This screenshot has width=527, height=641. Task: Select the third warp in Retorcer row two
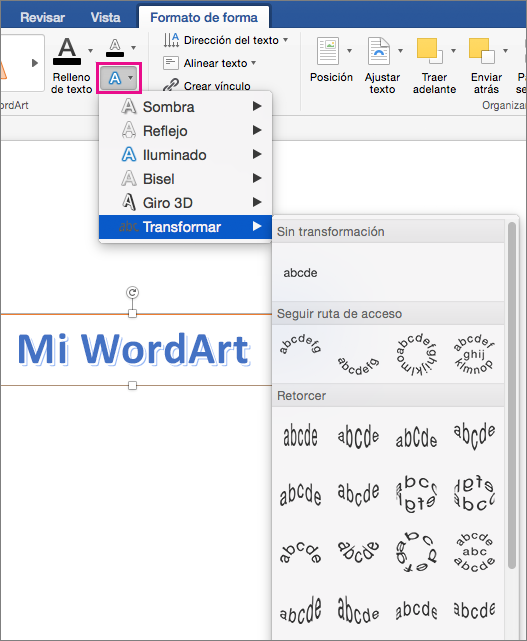(416, 493)
